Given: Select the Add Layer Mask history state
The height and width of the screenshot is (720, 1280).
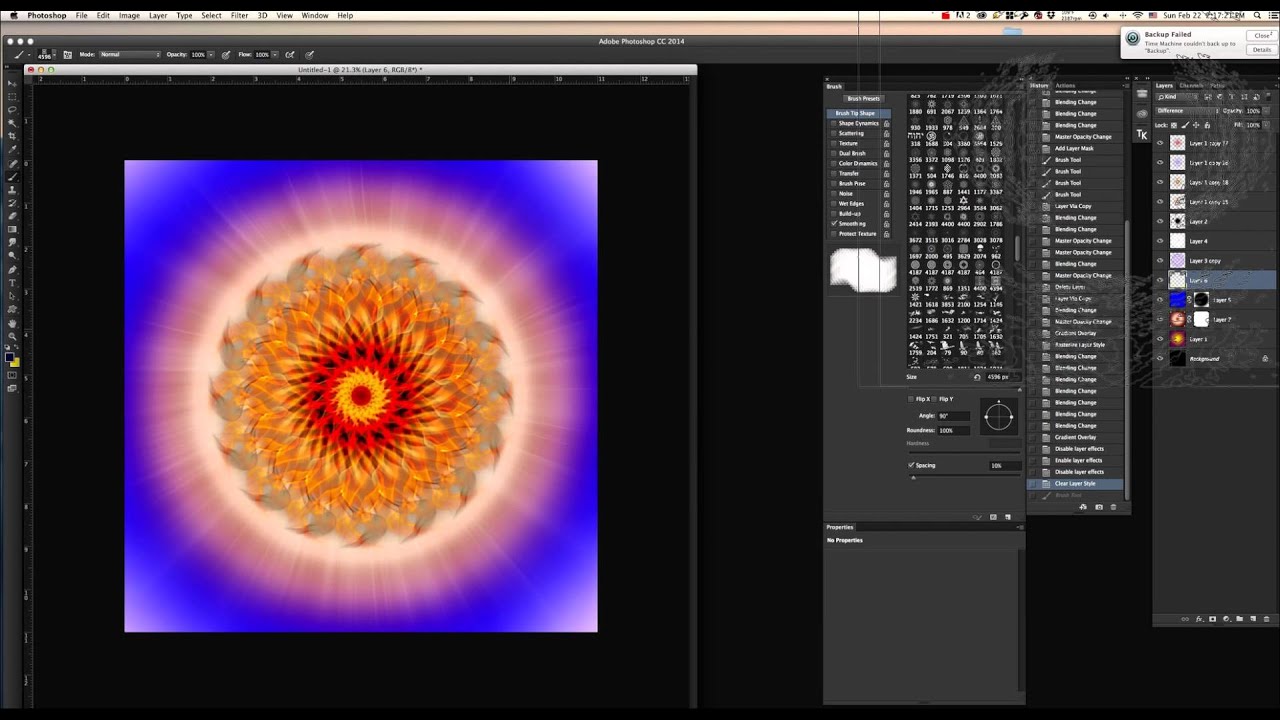Looking at the screenshot, I should 1075,148.
